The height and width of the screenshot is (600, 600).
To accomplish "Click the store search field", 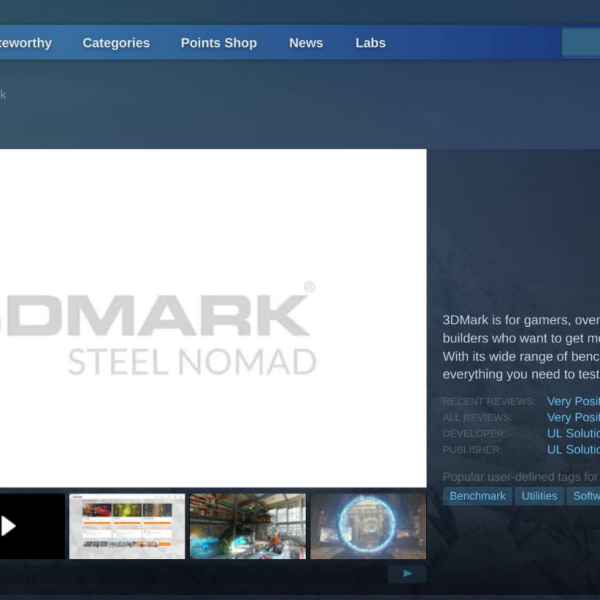I will point(581,43).
